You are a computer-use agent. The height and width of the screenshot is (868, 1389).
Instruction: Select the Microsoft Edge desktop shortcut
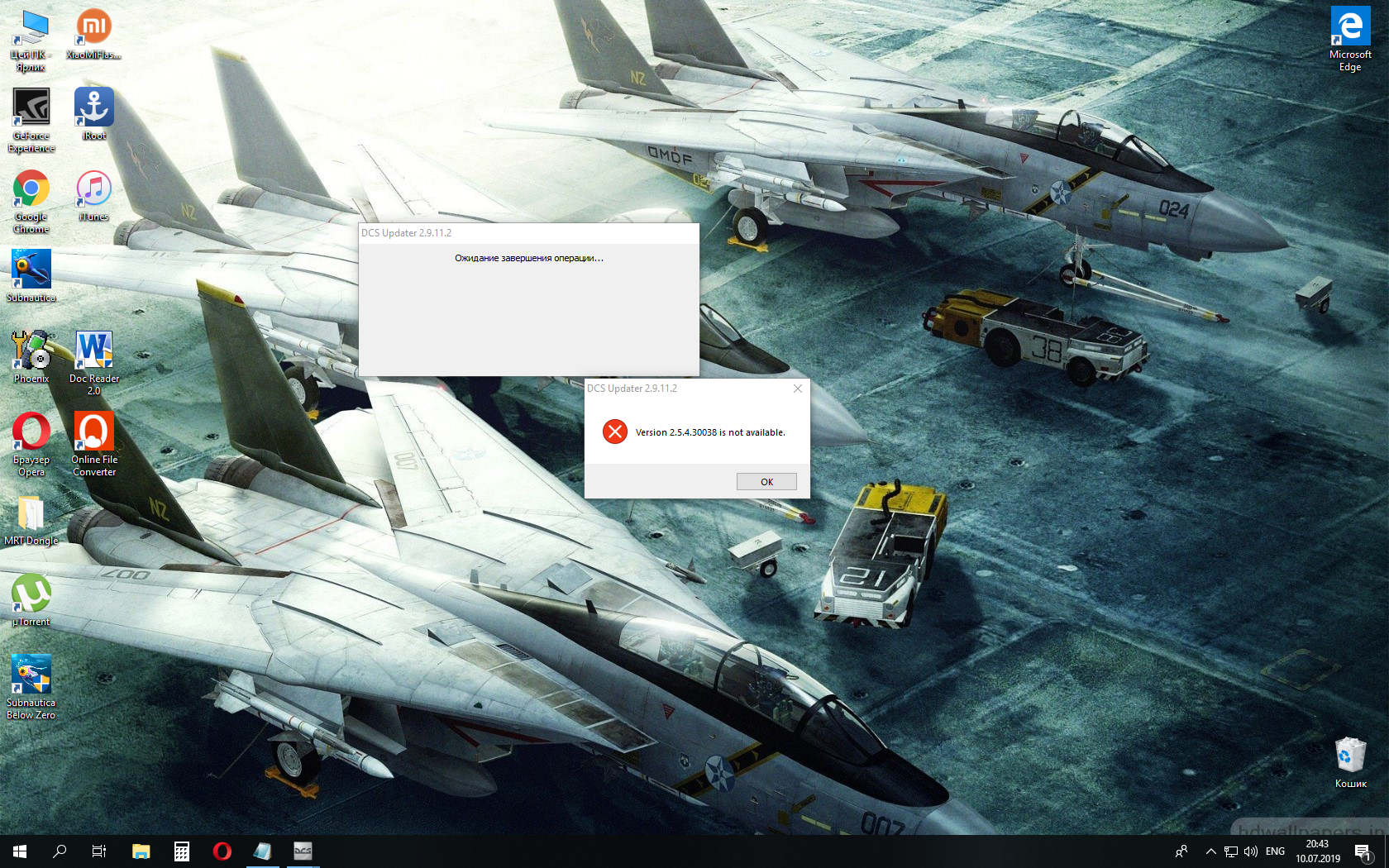(1350, 40)
